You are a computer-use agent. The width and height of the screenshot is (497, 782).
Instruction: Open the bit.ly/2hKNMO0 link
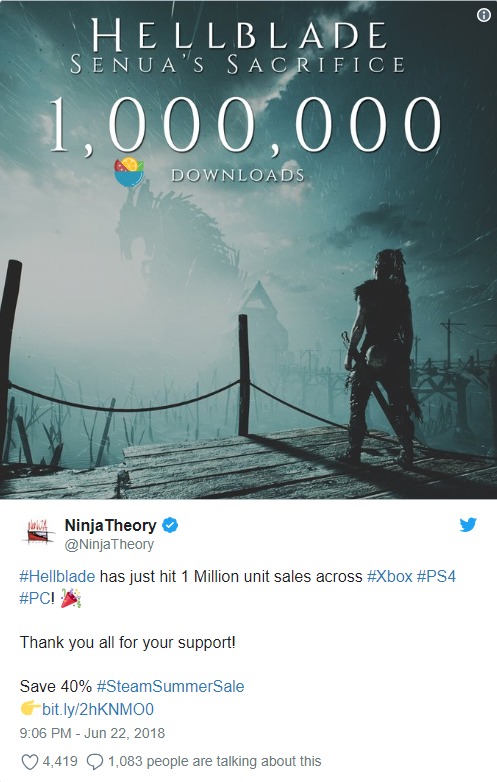tap(98, 709)
